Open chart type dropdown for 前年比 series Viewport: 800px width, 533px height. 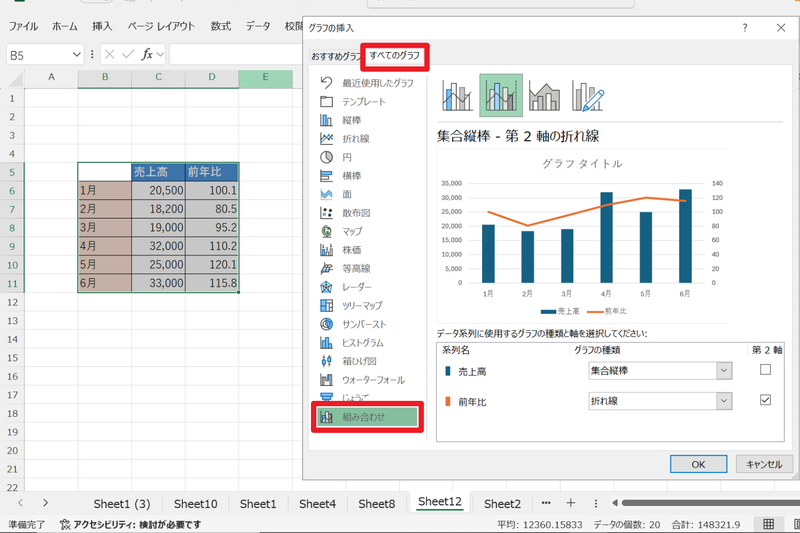click(x=724, y=401)
